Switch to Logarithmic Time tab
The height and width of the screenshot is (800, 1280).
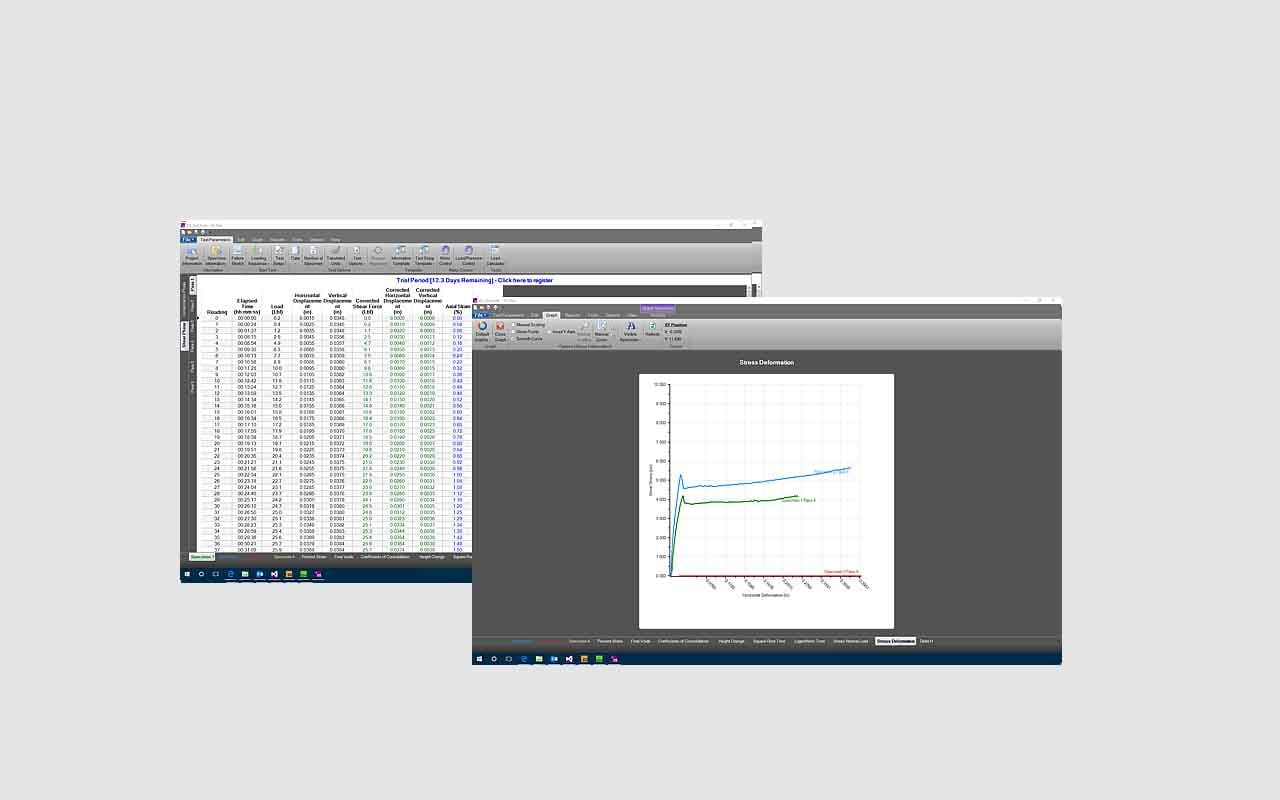coord(809,641)
